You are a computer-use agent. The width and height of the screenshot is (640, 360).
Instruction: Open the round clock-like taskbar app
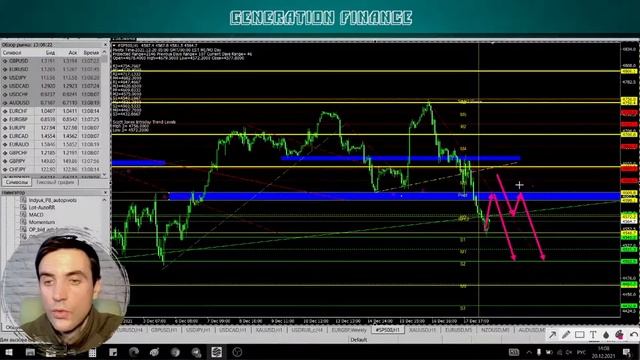(237, 352)
